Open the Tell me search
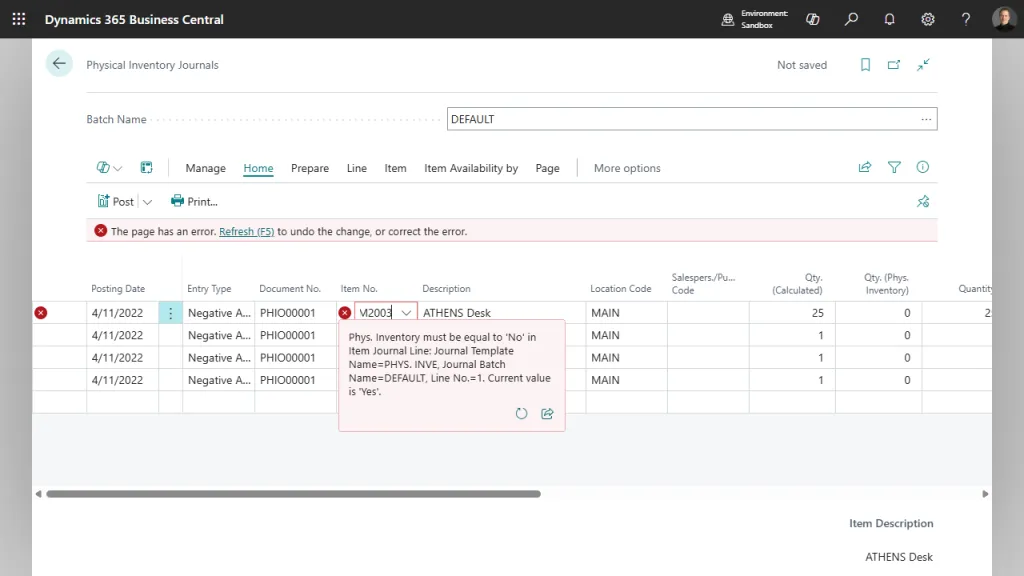Image resolution: width=1024 pixels, height=576 pixels. 851,18
